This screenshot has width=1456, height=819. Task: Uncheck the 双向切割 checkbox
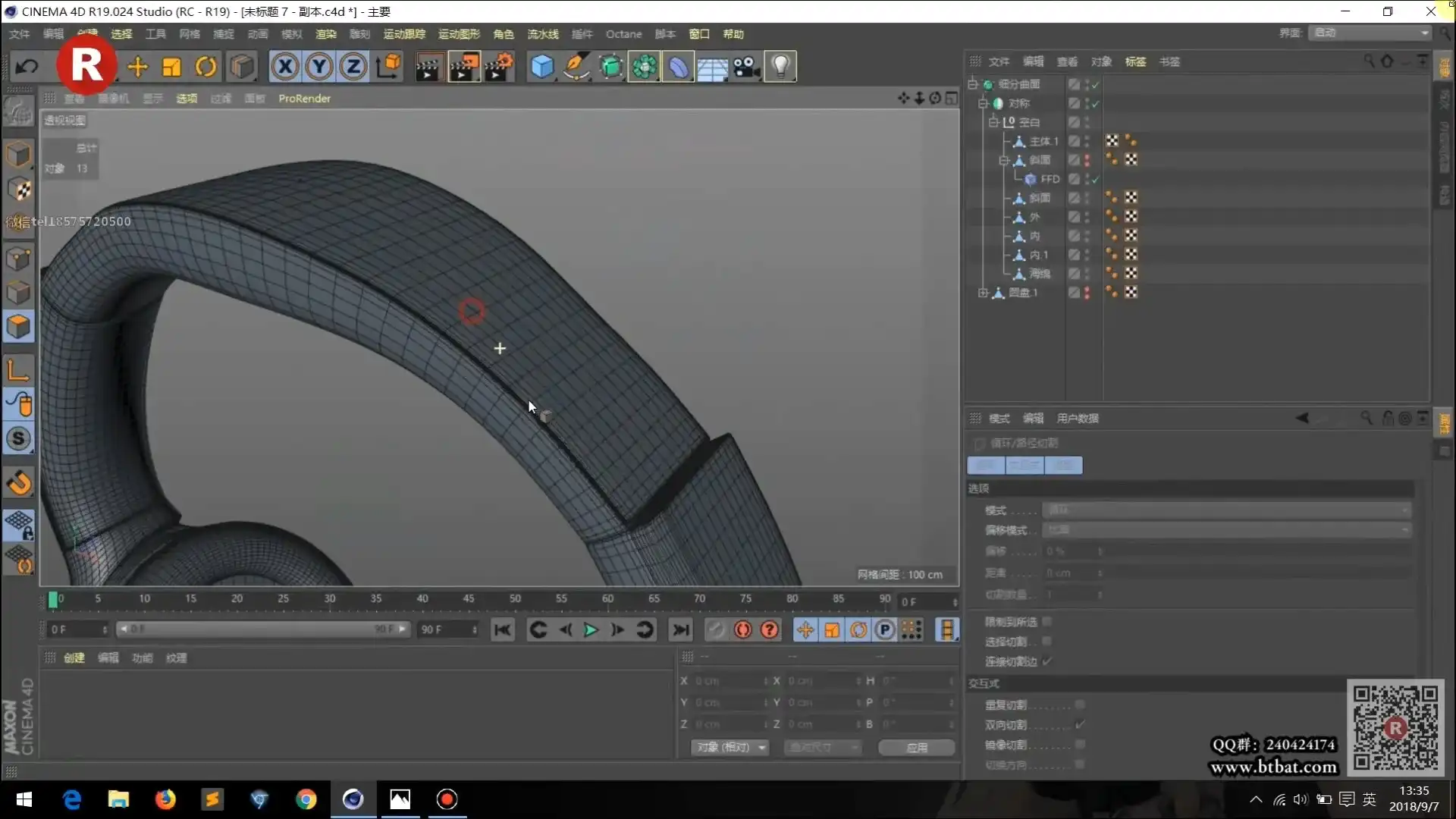tap(1080, 724)
